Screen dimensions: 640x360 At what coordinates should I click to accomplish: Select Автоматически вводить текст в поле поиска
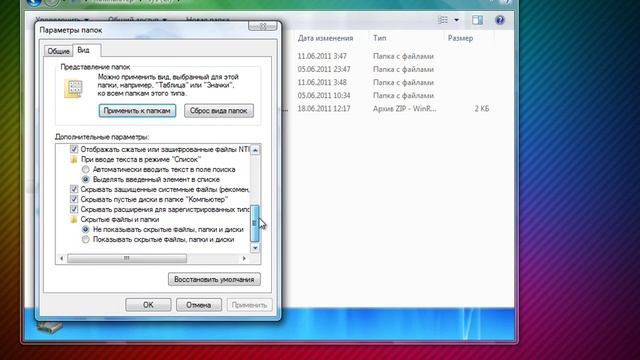click(85, 169)
